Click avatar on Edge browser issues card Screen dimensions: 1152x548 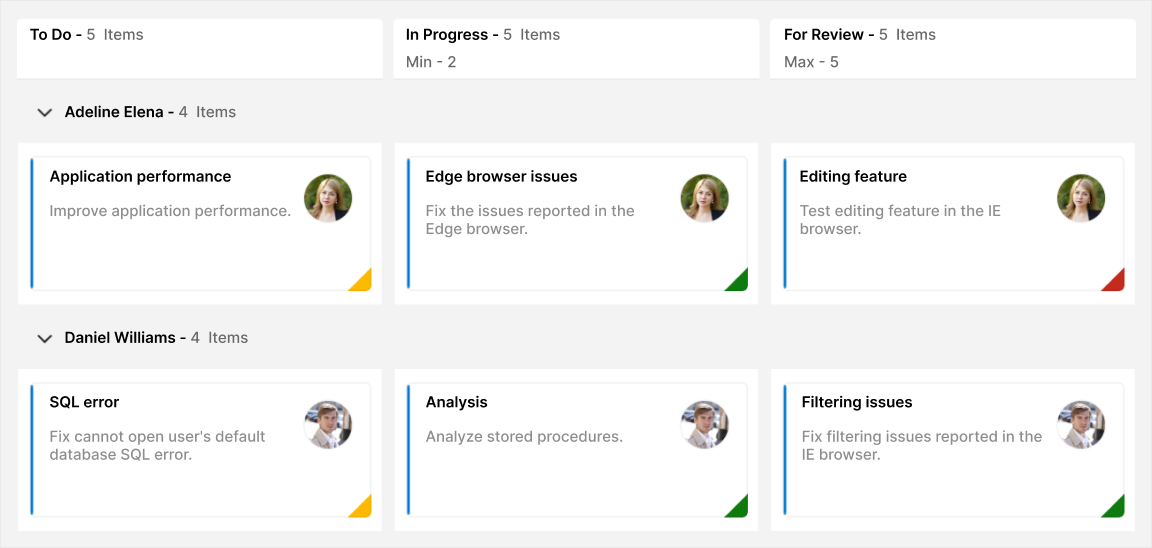click(x=704, y=198)
